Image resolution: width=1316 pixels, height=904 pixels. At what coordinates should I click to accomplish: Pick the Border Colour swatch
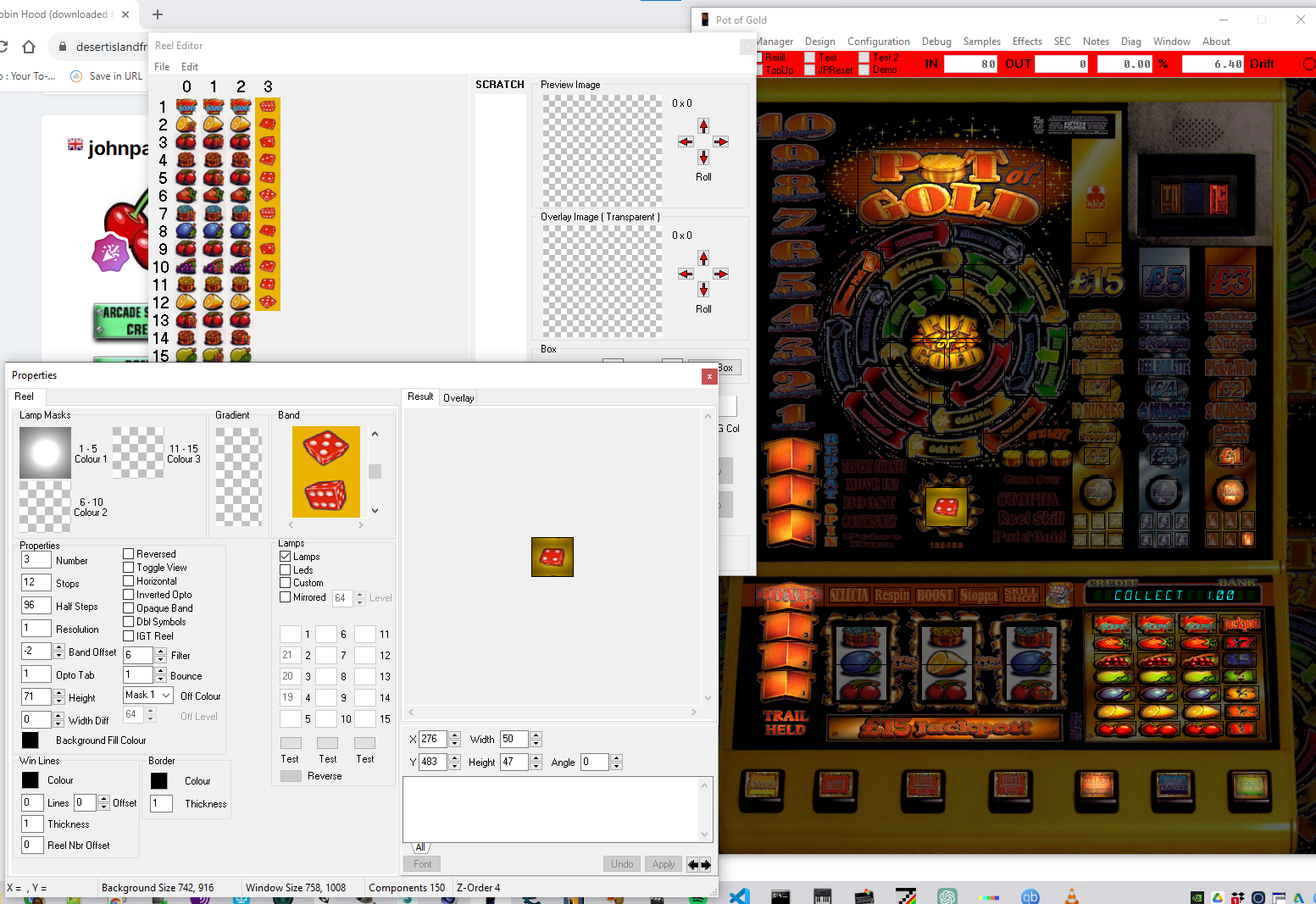pyautogui.click(x=159, y=780)
